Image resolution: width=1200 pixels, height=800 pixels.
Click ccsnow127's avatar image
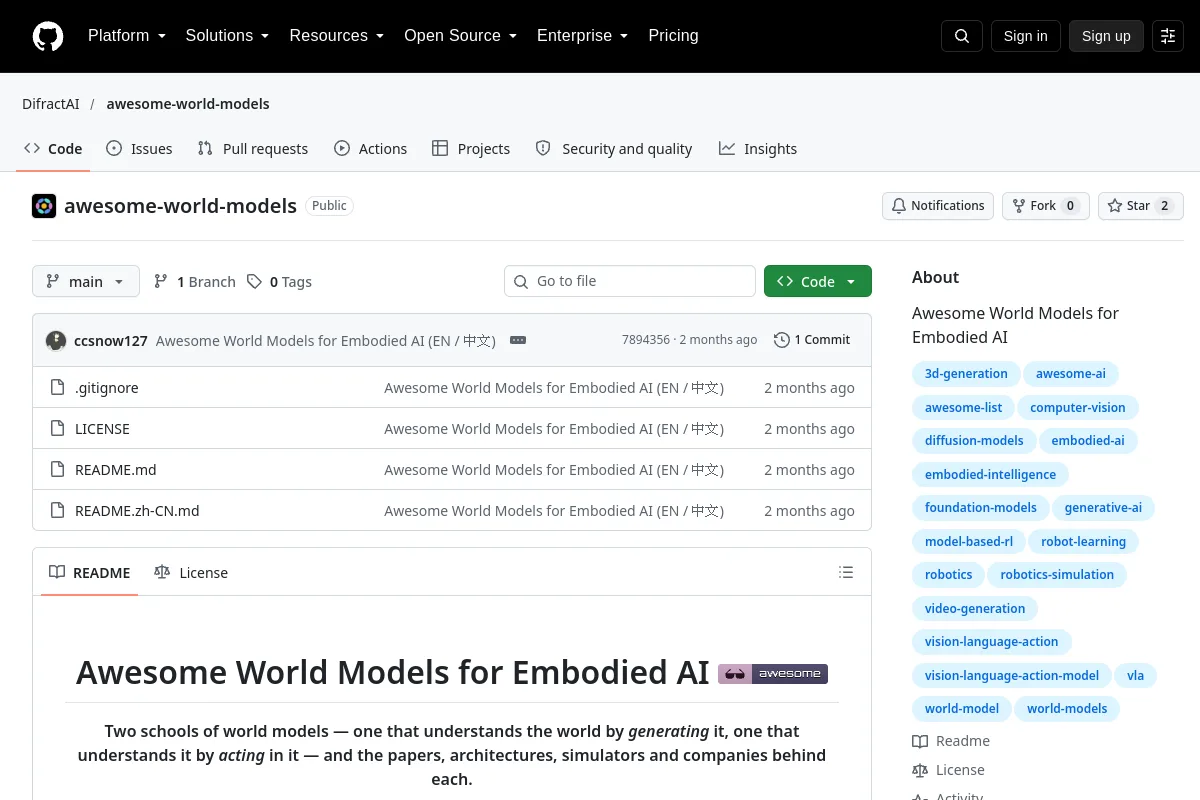pyautogui.click(x=56, y=340)
